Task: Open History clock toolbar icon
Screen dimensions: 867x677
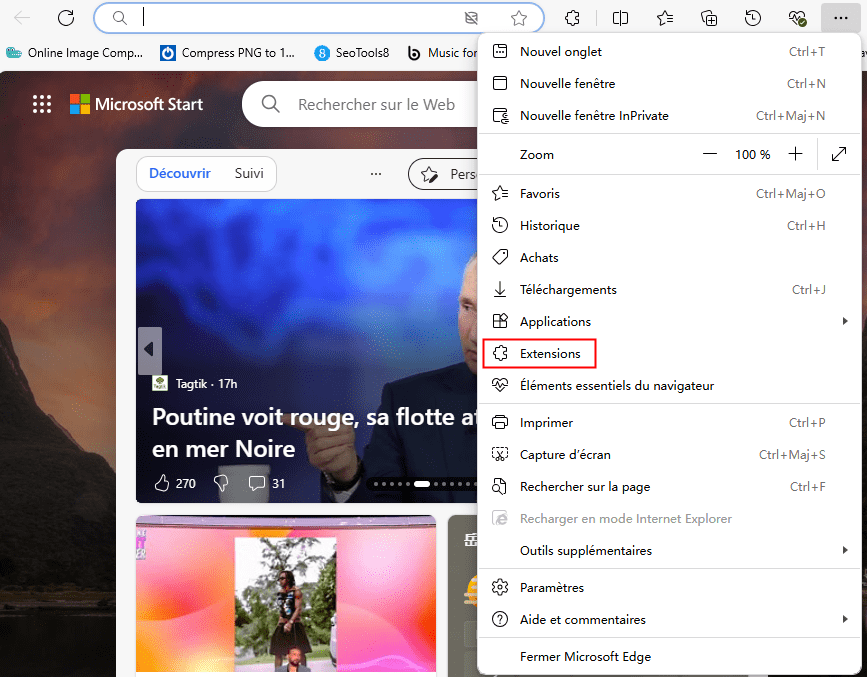Action: coord(753,18)
